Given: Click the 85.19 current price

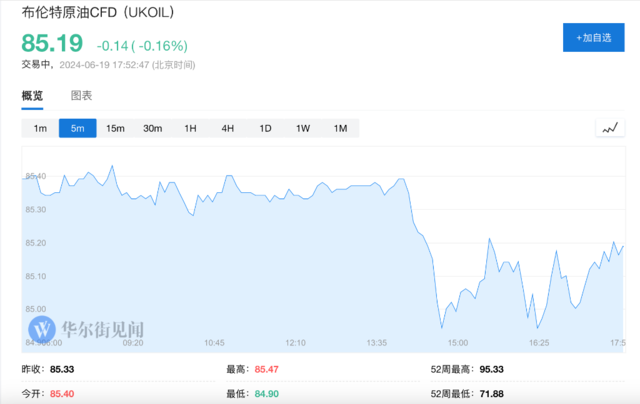Looking at the screenshot, I should pyautogui.click(x=48, y=44).
